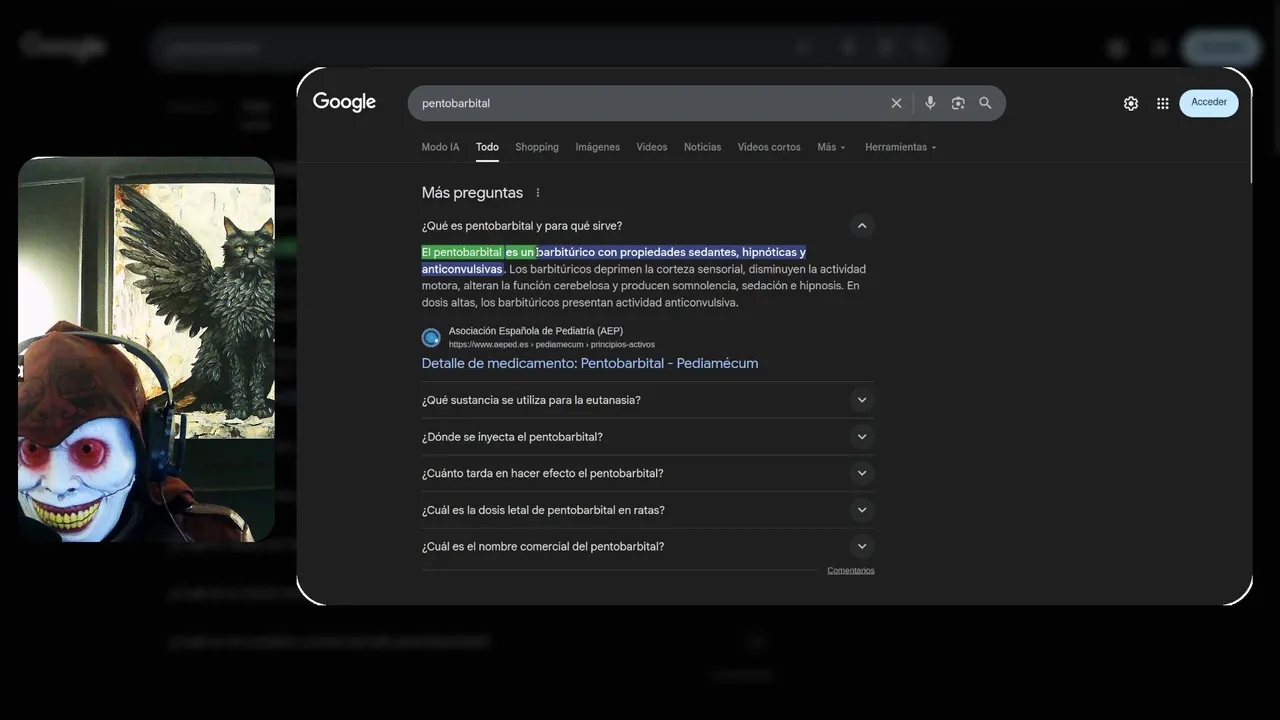The image size is (1280, 720).
Task: Open the Más dropdown menu
Action: pyautogui.click(x=831, y=147)
